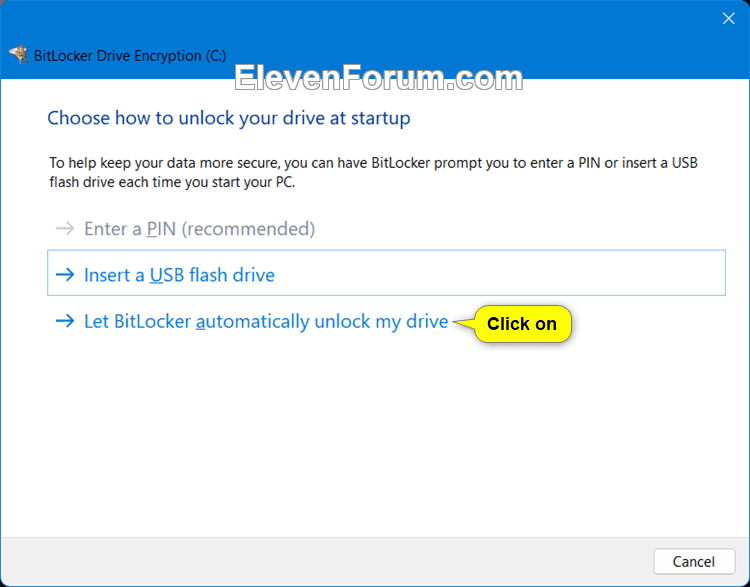750x587 pixels.
Task: Click the 'Choose how to unlock your drive at startup' heading
Action: click(x=229, y=118)
